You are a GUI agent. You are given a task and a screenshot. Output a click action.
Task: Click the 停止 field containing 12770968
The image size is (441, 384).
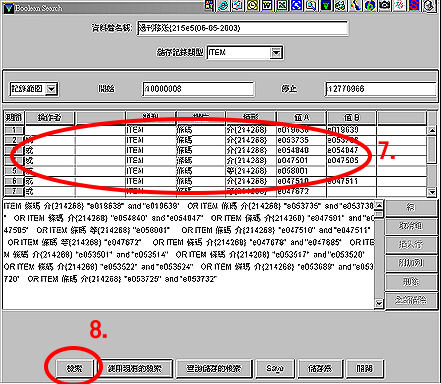click(381, 89)
